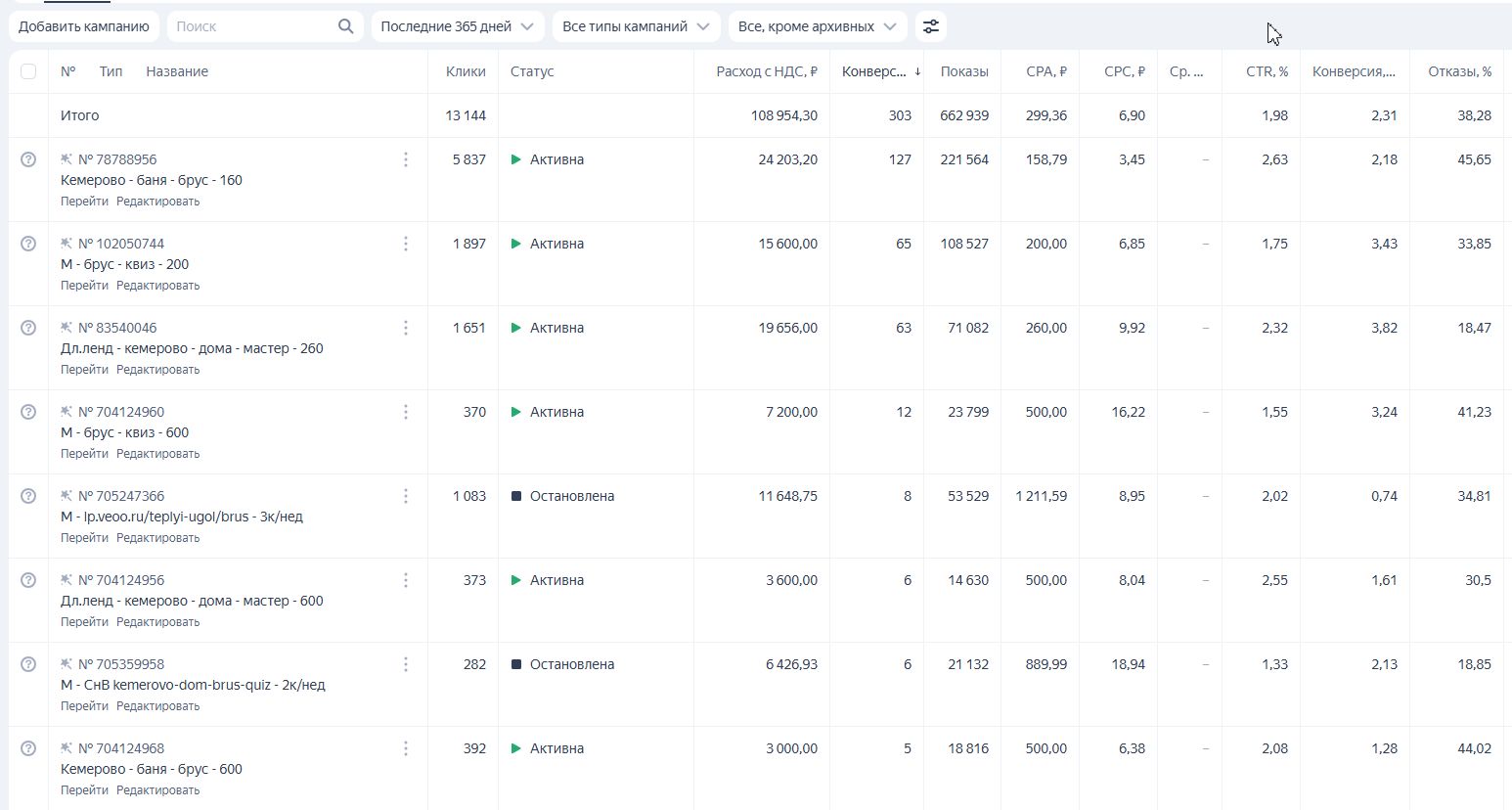The height and width of the screenshot is (810, 1512).
Task: Click into the 'Поиск' search field
Action: [254, 26]
